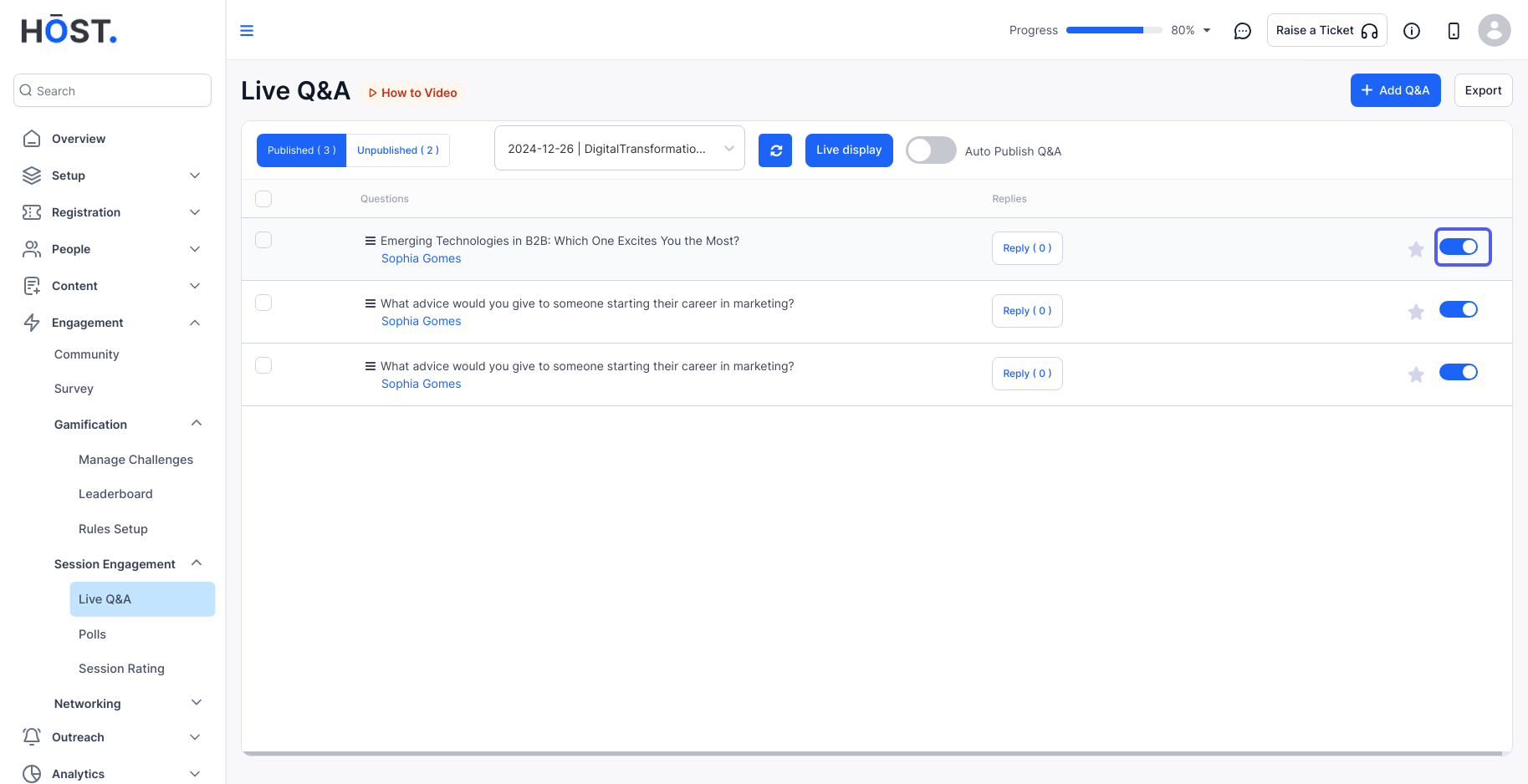Open the Progress 80% dropdown arrow
Viewport: 1528px width, 784px height.
pyautogui.click(x=1207, y=31)
